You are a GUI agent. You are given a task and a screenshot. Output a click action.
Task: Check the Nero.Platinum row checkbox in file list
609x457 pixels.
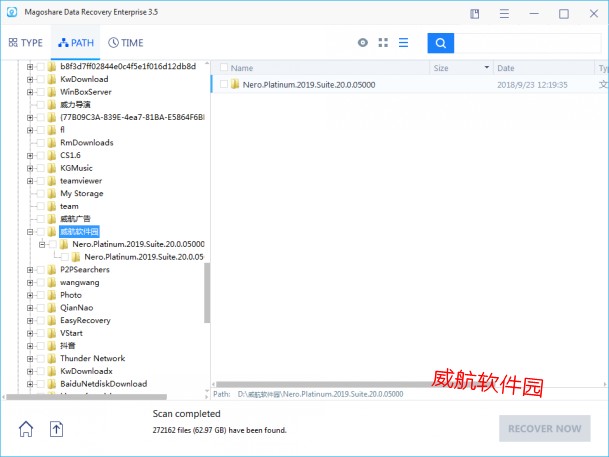tap(224, 84)
